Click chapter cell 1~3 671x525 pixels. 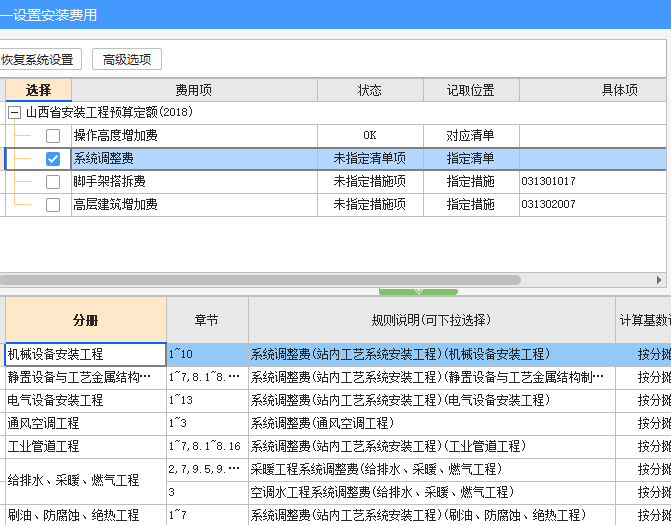(x=207, y=424)
